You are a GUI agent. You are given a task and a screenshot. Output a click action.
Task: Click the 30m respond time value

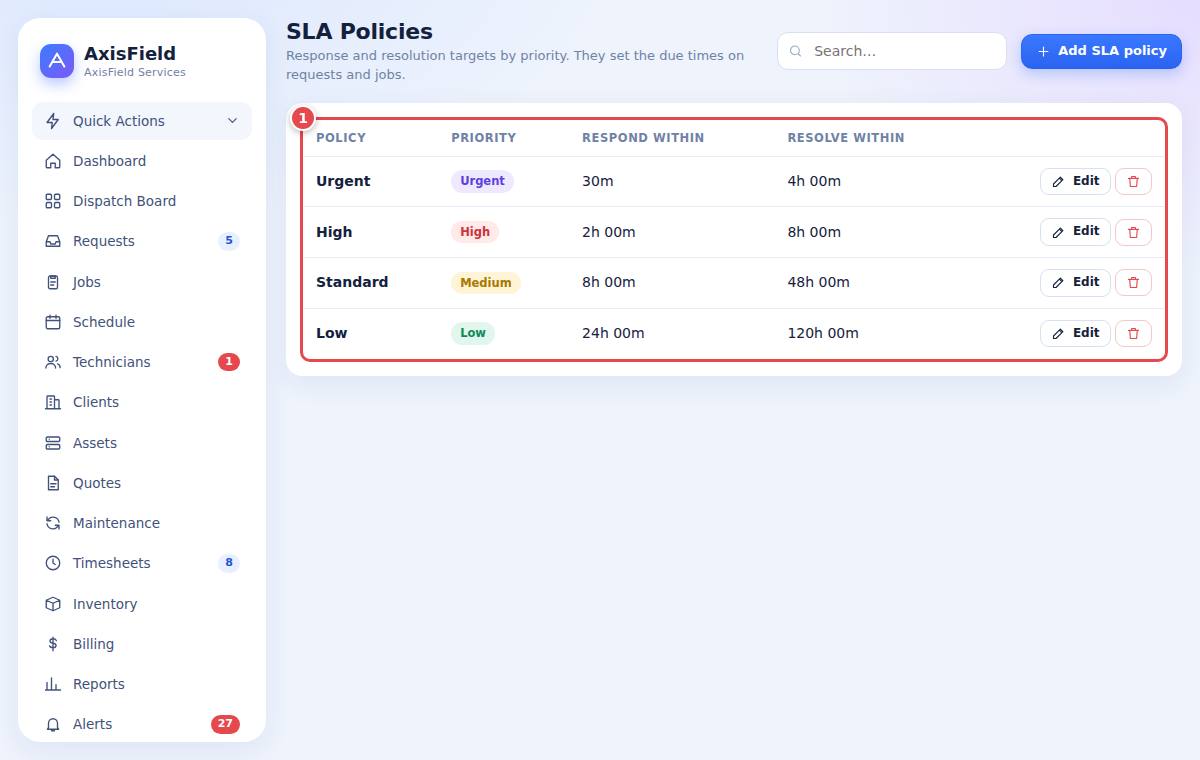[x=598, y=181]
